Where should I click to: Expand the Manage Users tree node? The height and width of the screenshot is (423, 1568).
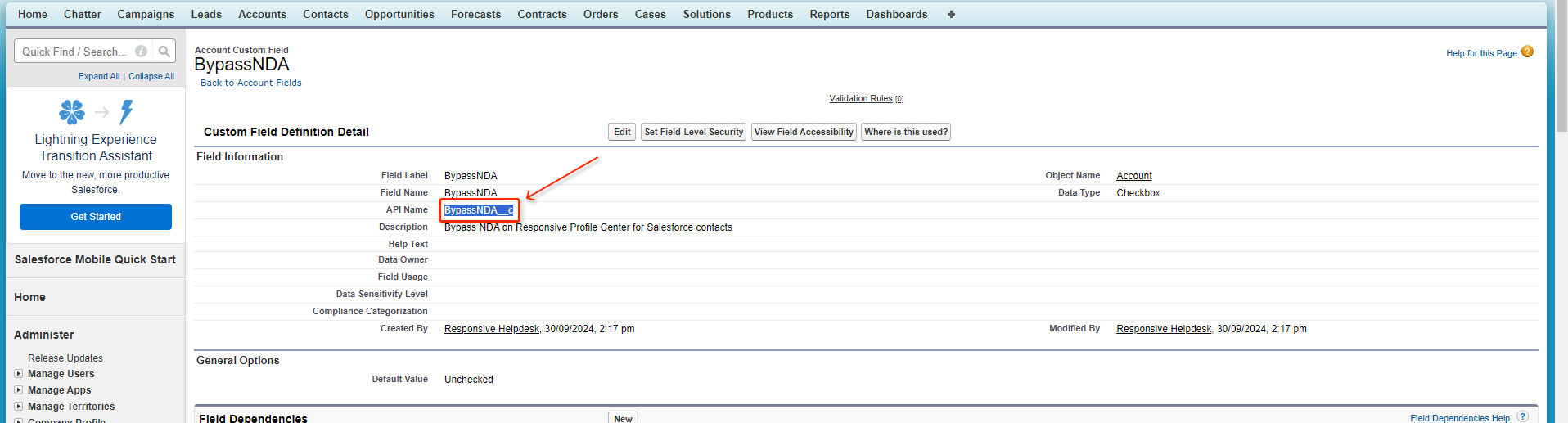[18, 374]
